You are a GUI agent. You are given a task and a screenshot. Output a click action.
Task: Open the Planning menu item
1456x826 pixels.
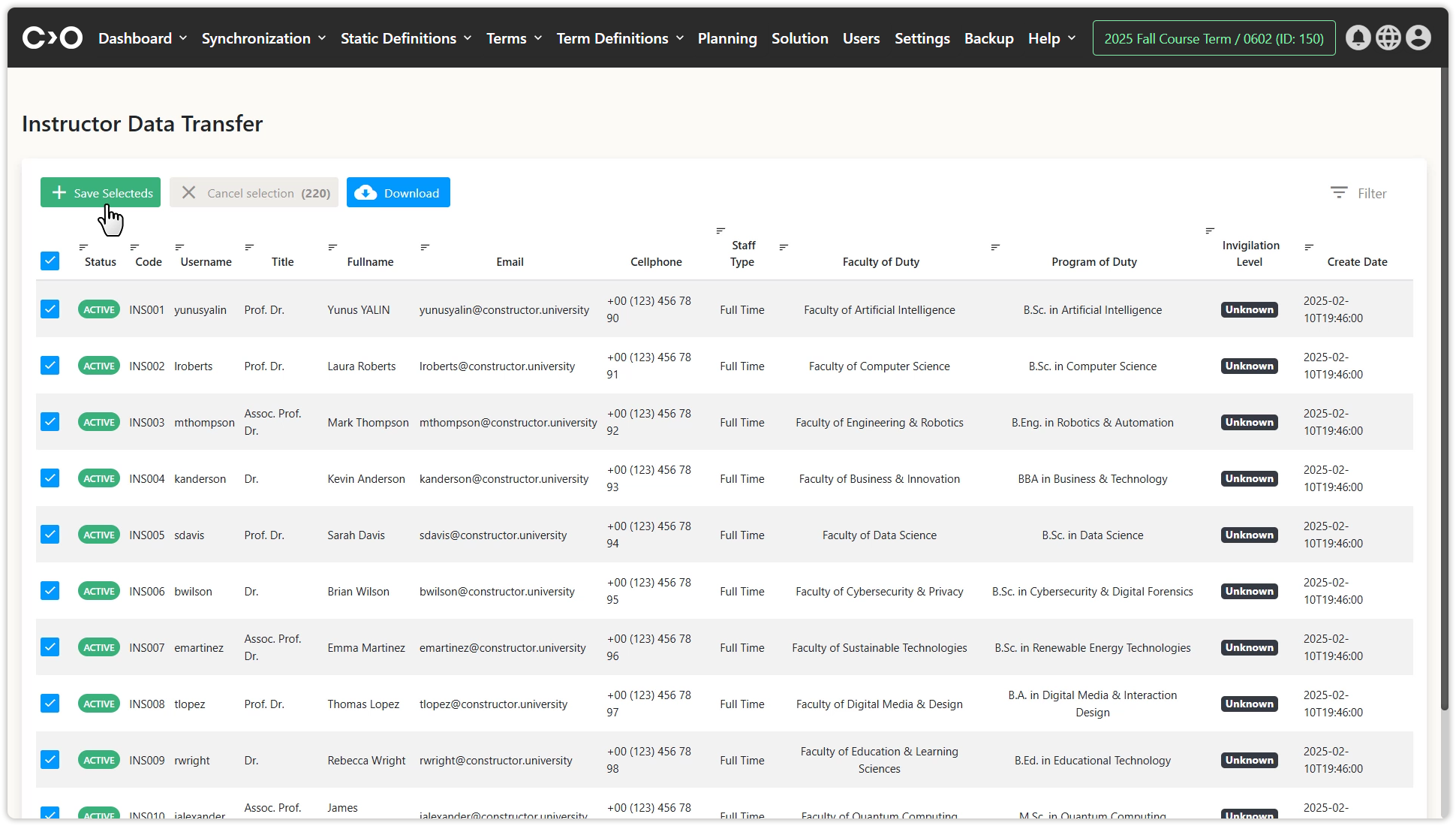[x=726, y=38]
